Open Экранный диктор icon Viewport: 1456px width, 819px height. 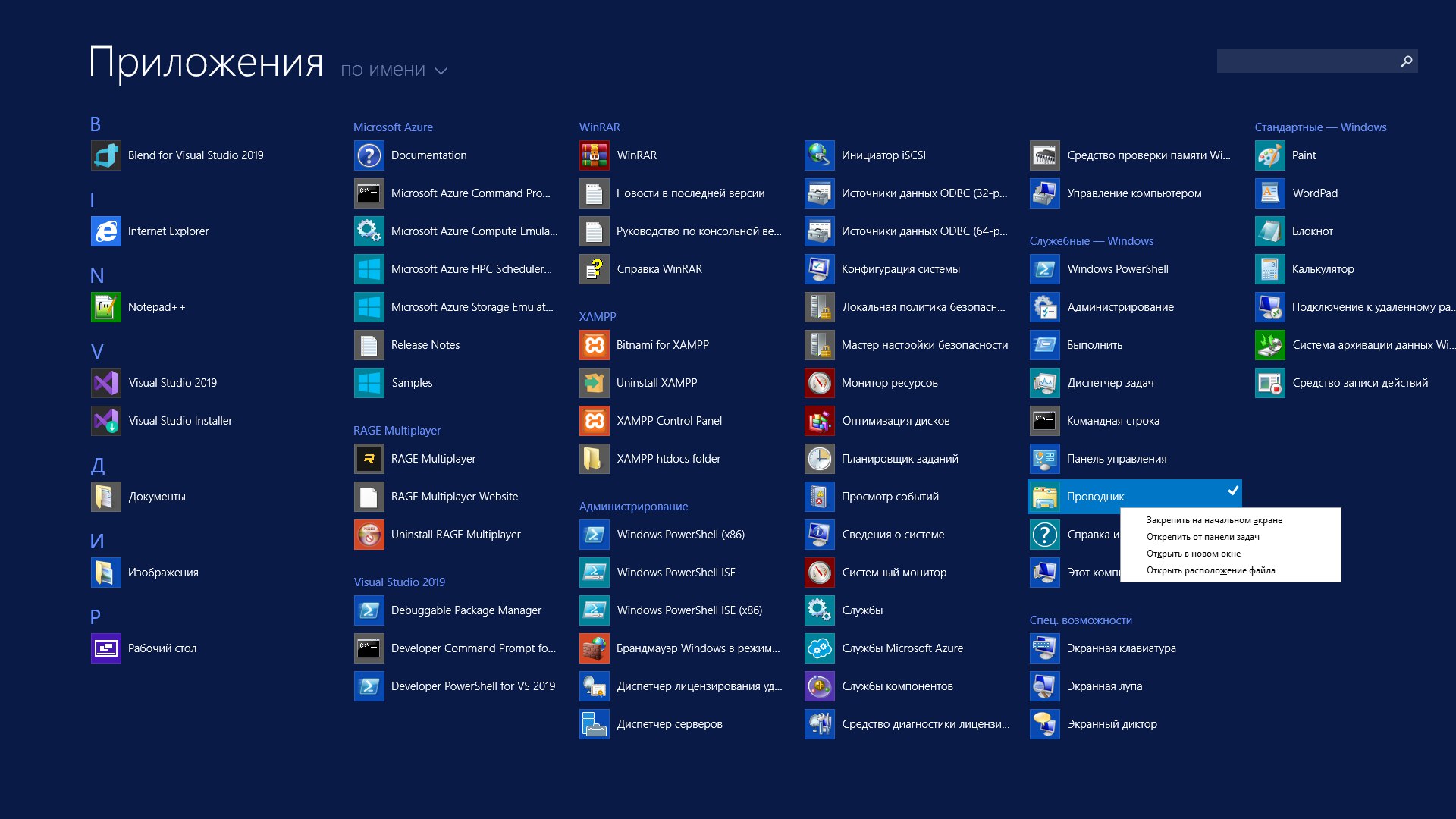click(1045, 724)
